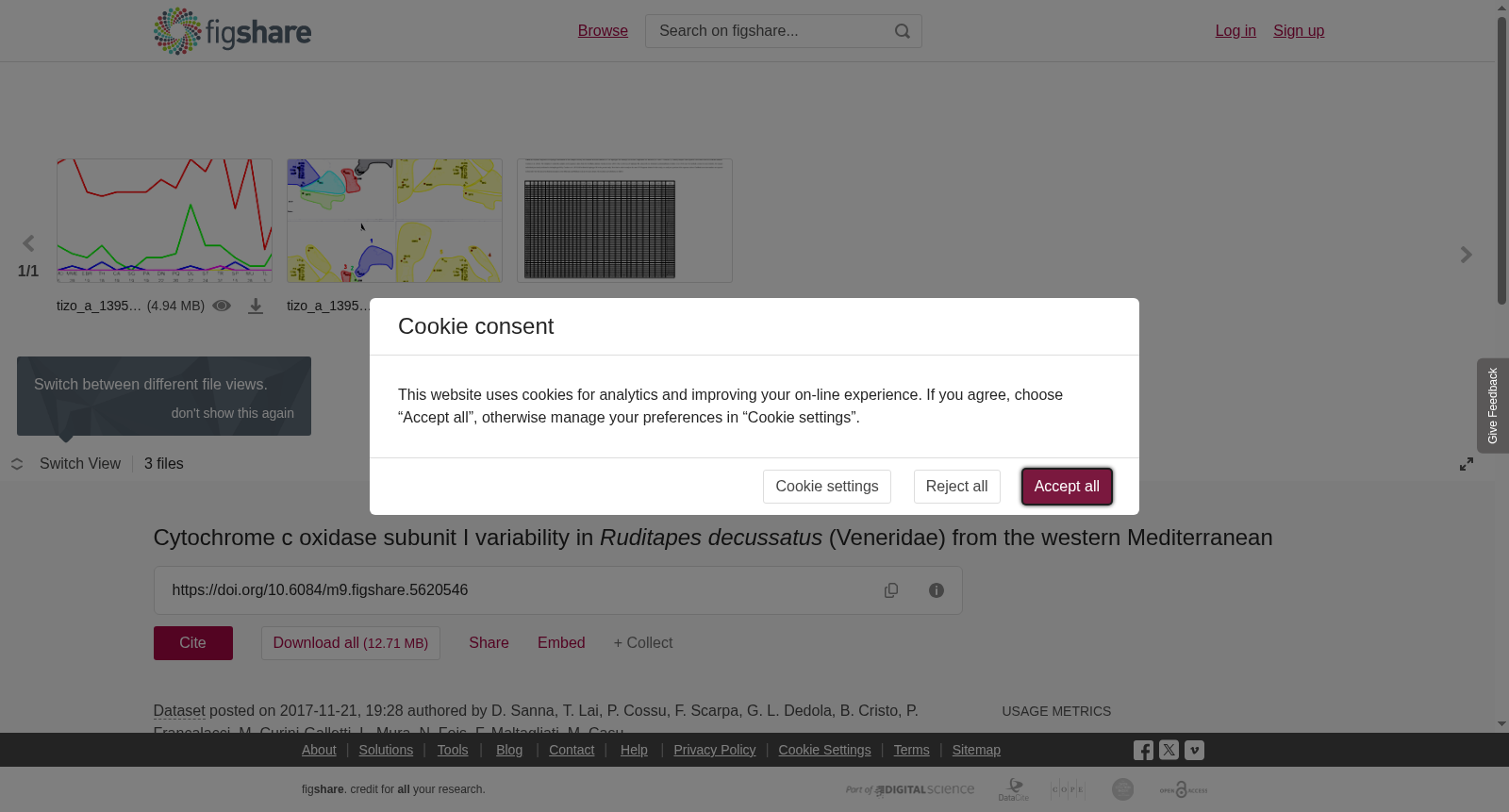Click Log in
The width and height of the screenshot is (1509, 812).
(x=1235, y=31)
